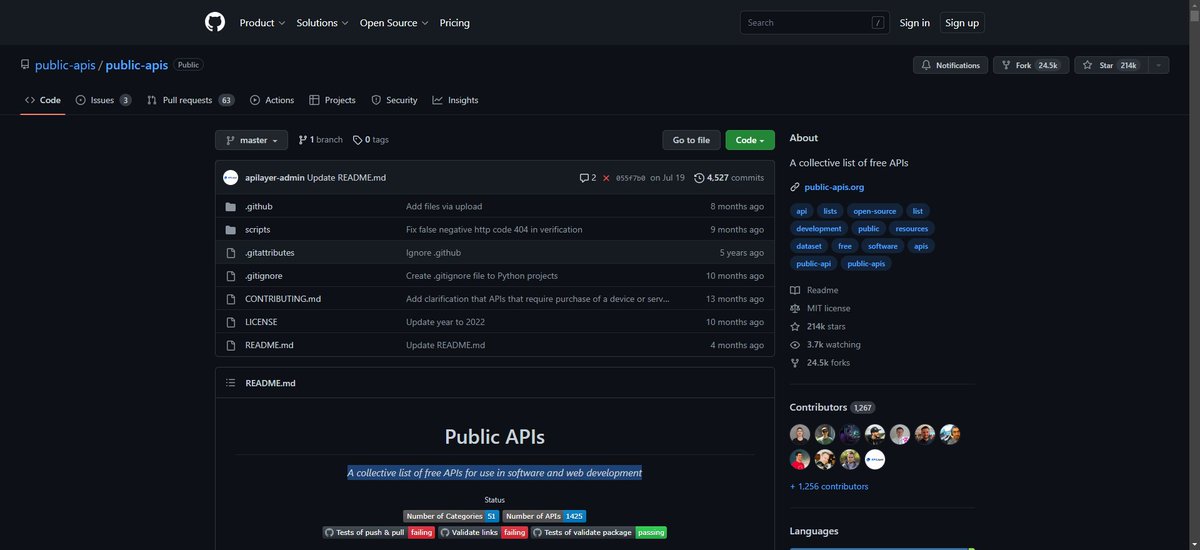The width and height of the screenshot is (1200, 550).
Task: Open the master branch selector
Action: tap(251, 140)
